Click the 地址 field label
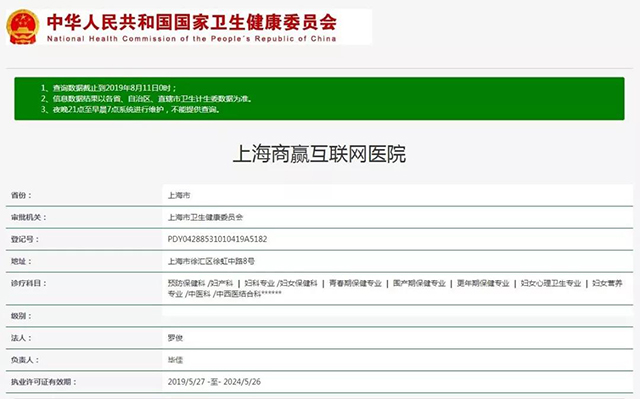640x399 pixels. [x=21, y=261]
